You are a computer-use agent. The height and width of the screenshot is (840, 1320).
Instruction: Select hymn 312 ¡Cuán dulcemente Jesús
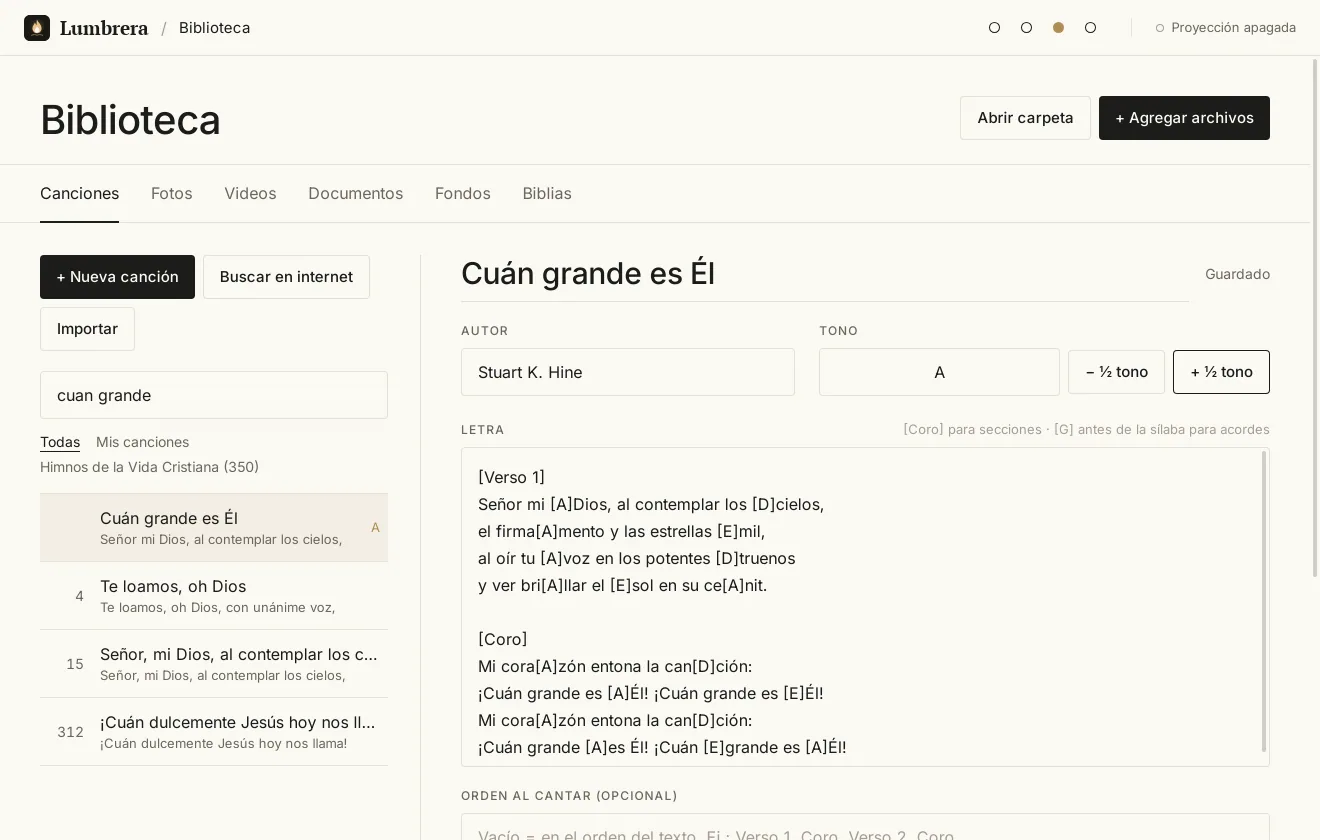[x=214, y=731]
